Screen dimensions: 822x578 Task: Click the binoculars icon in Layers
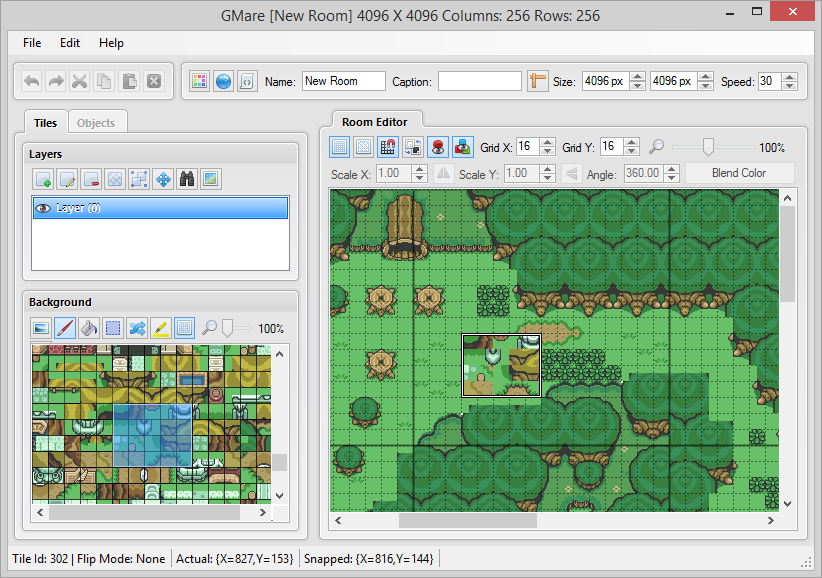point(187,179)
